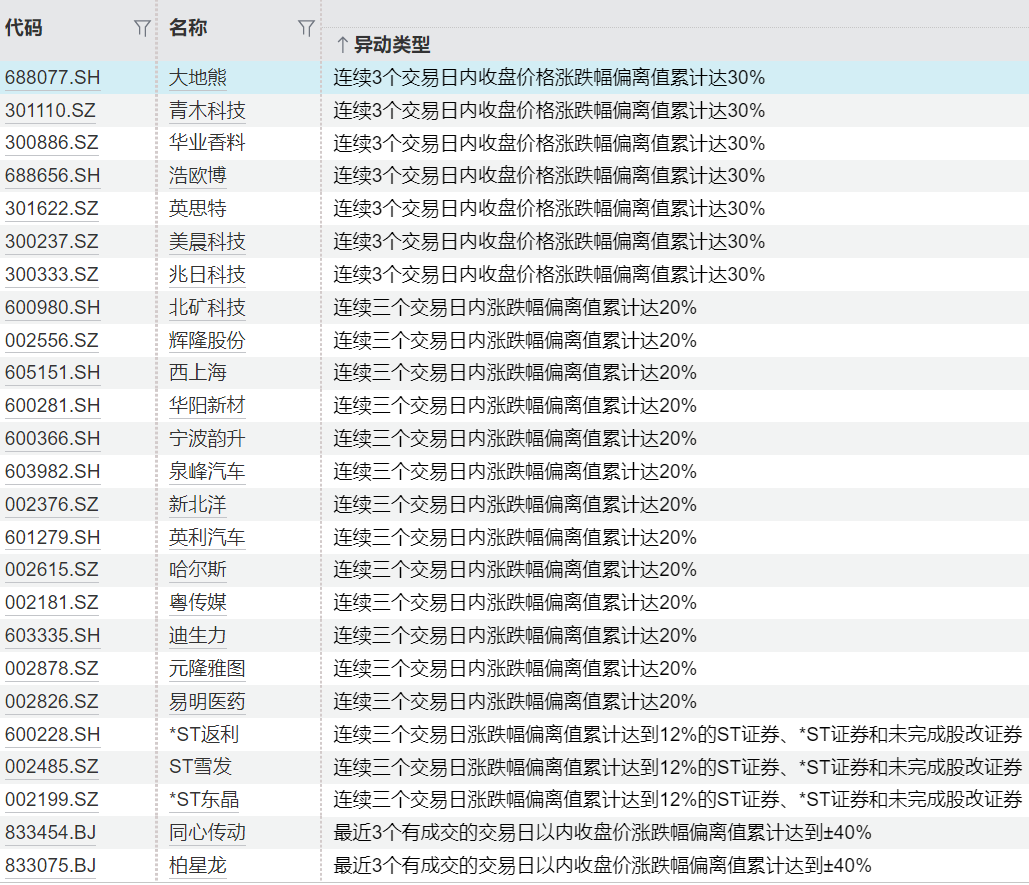Open stock code 688656.SH
Image resolution: width=1029 pixels, height=885 pixels.
click(x=52, y=176)
